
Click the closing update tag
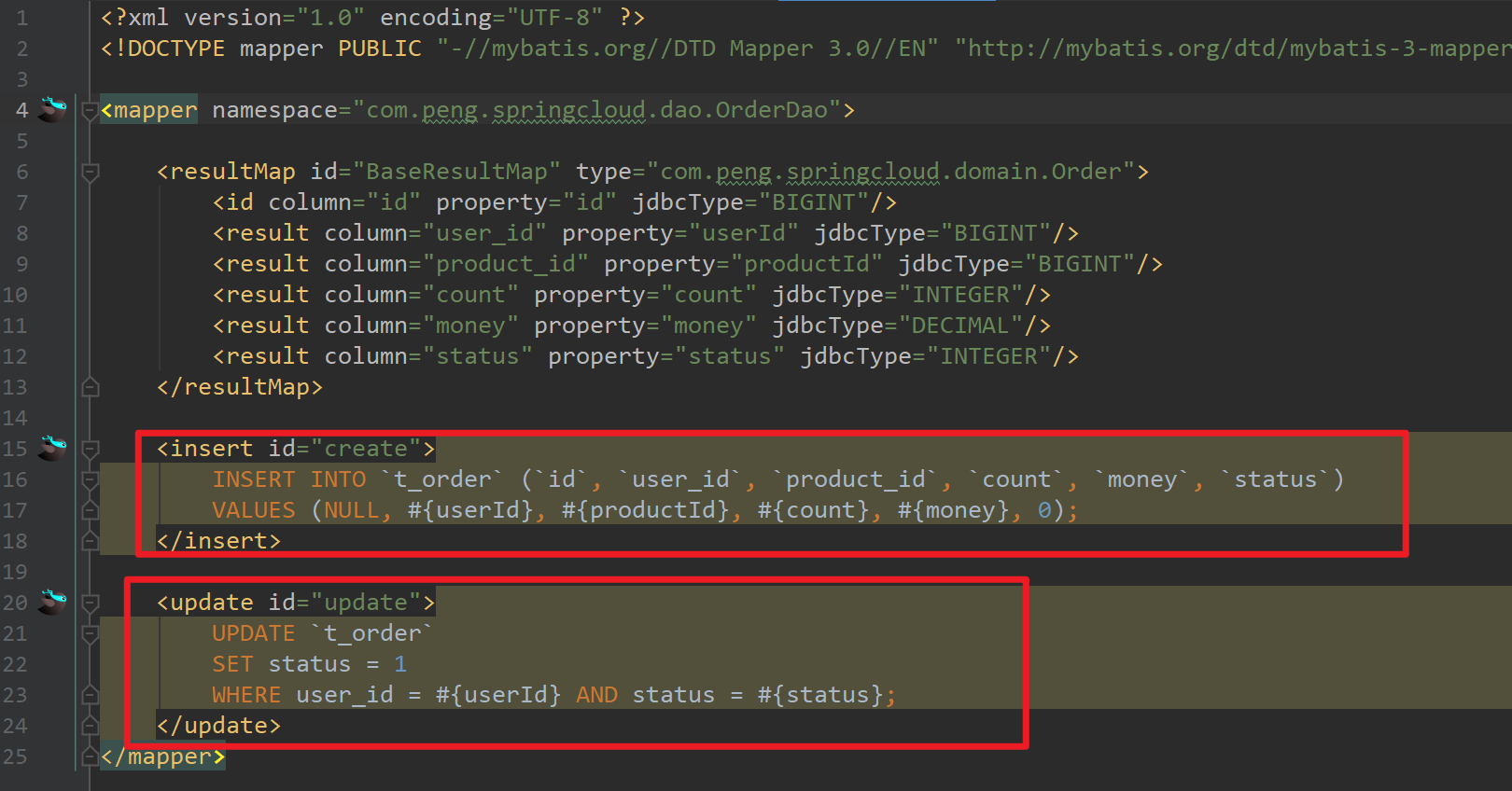click(218, 726)
